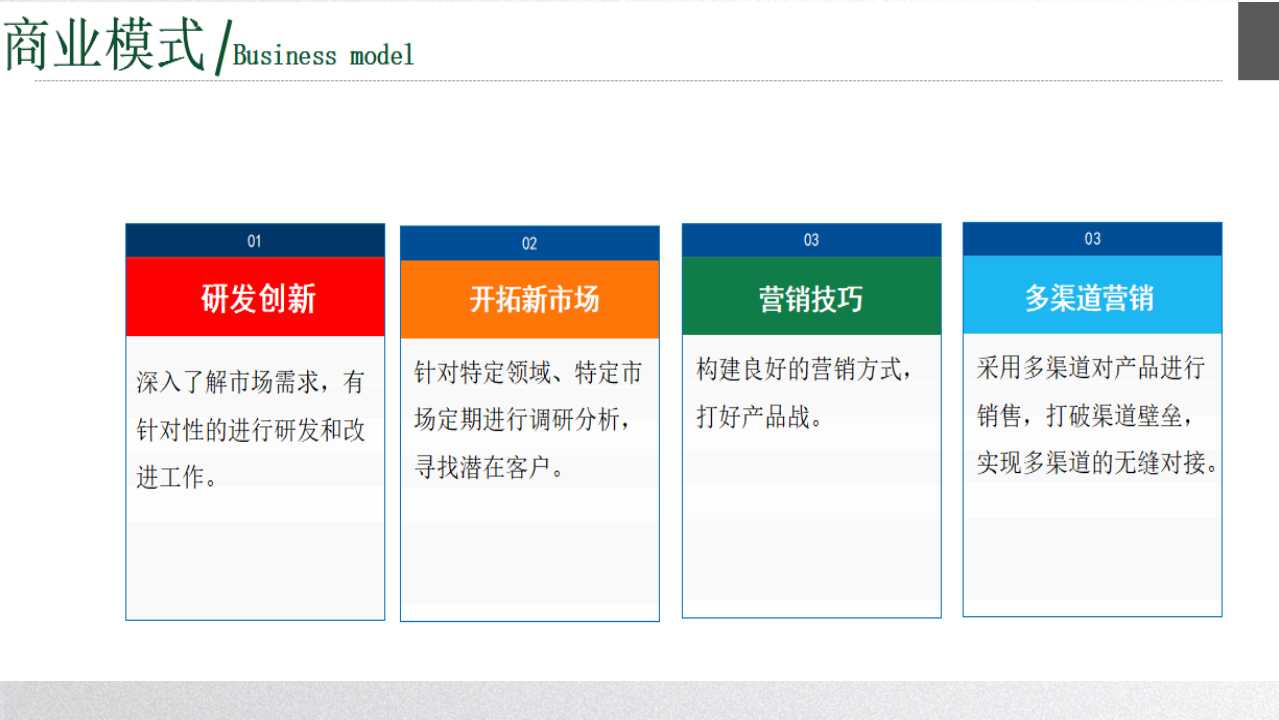1279x720 pixels.
Task: Click the light blue 多渠道营销 header
Action: (x=1092, y=296)
